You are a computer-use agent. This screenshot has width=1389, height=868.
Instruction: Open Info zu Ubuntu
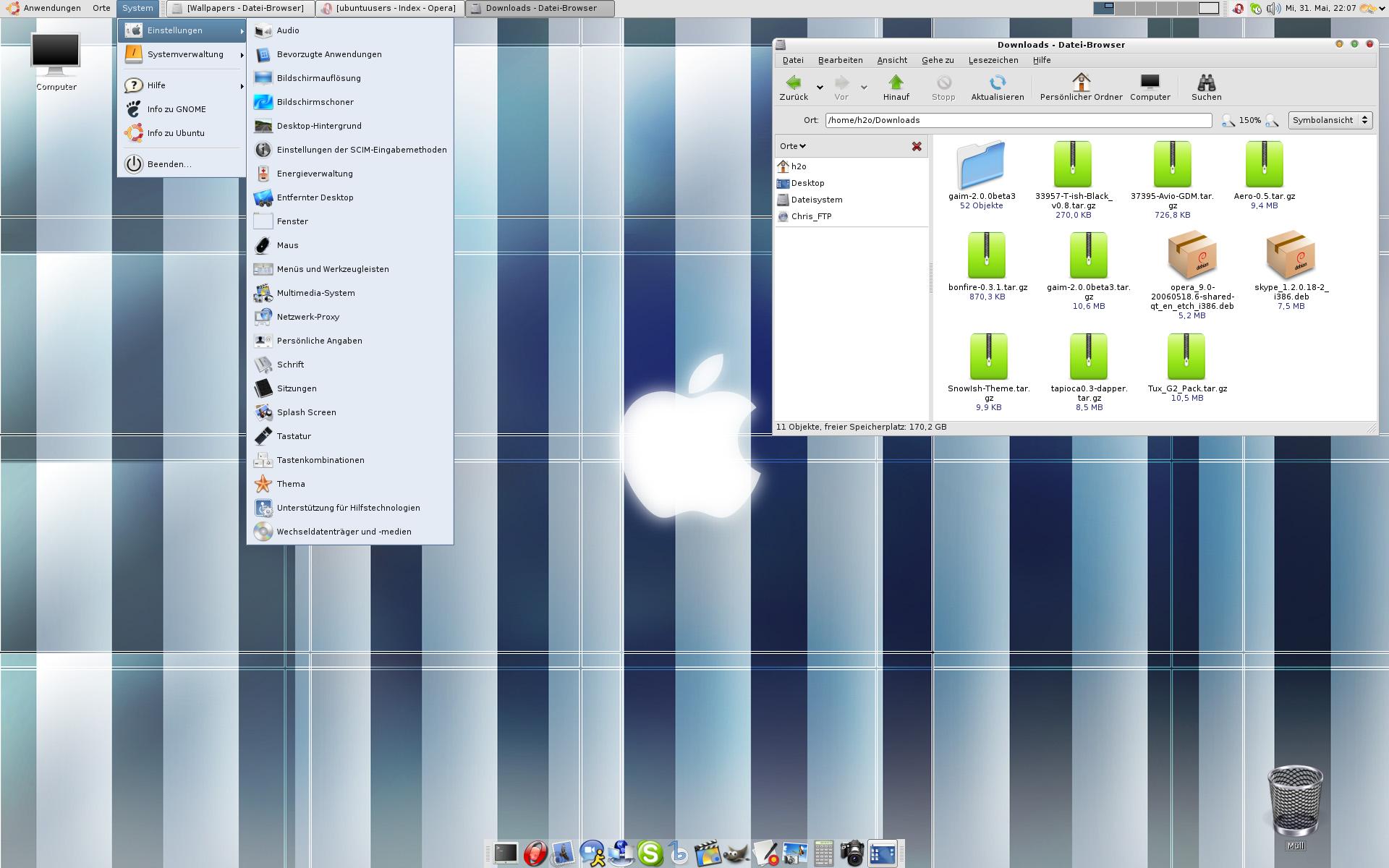click(182, 133)
